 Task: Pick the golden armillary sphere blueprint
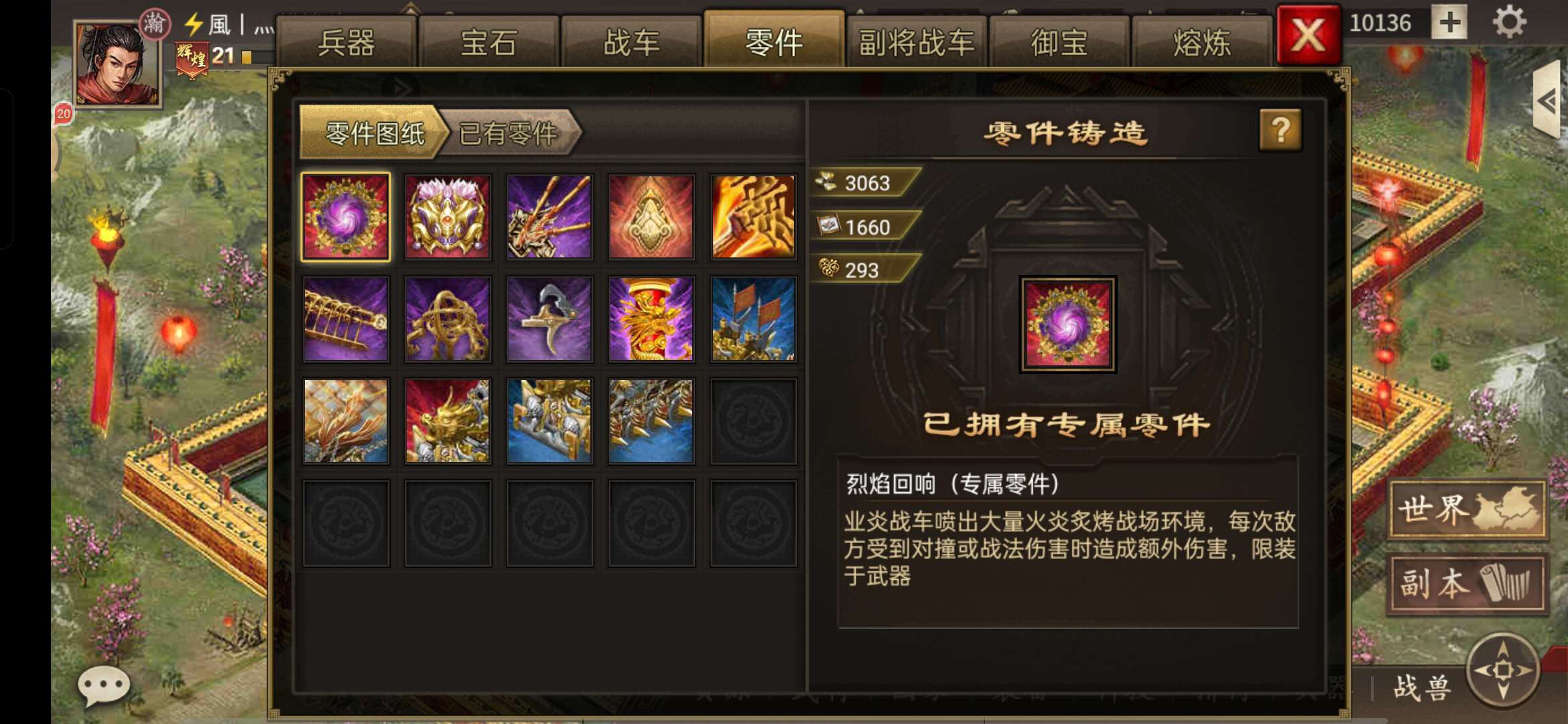448,319
